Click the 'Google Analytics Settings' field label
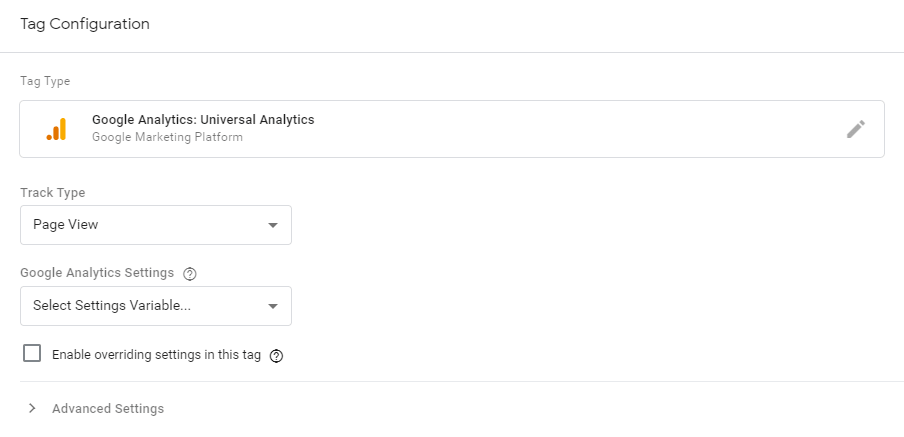The width and height of the screenshot is (904, 437). 97,273
